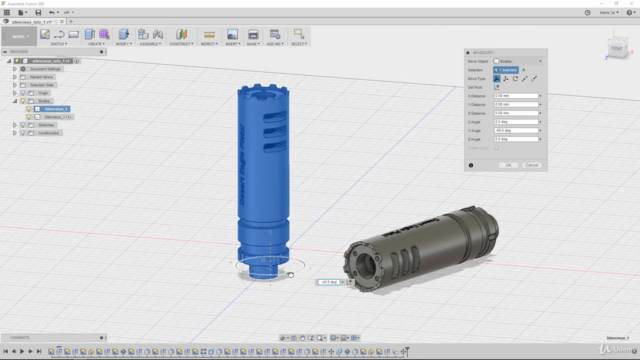The image size is (640, 360).
Task: Open the data panel grid icon
Action: (7, 13)
